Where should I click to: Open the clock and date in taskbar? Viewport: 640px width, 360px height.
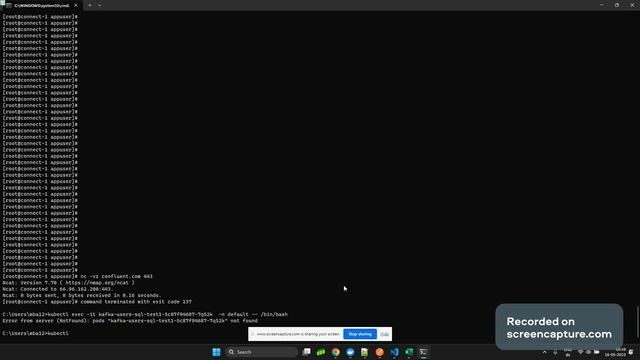pos(616,352)
